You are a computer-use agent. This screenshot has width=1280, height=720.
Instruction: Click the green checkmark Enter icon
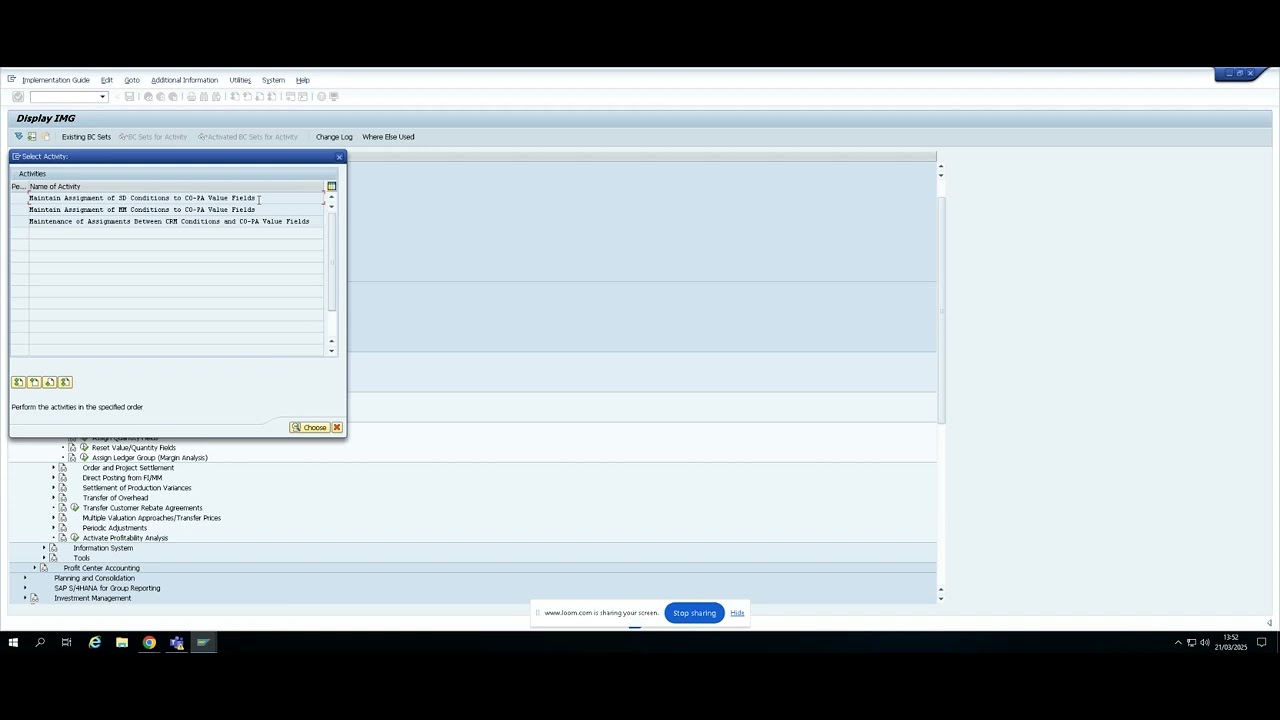click(x=18, y=97)
